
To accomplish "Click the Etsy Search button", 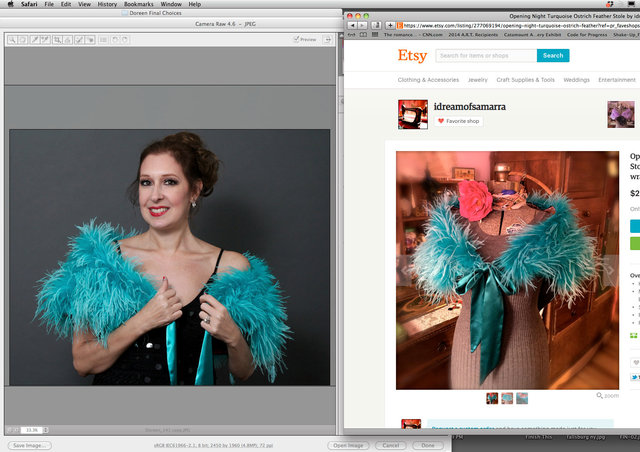I will 552,56.
